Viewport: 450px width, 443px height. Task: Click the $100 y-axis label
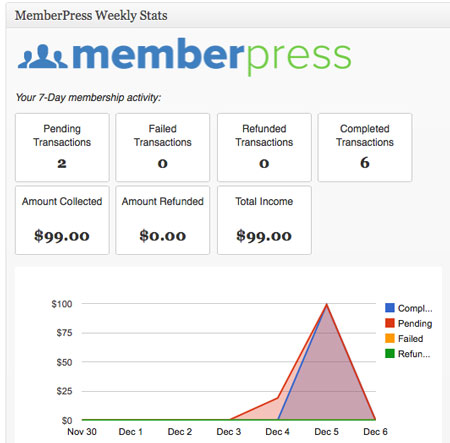click(x=62, y=304)
